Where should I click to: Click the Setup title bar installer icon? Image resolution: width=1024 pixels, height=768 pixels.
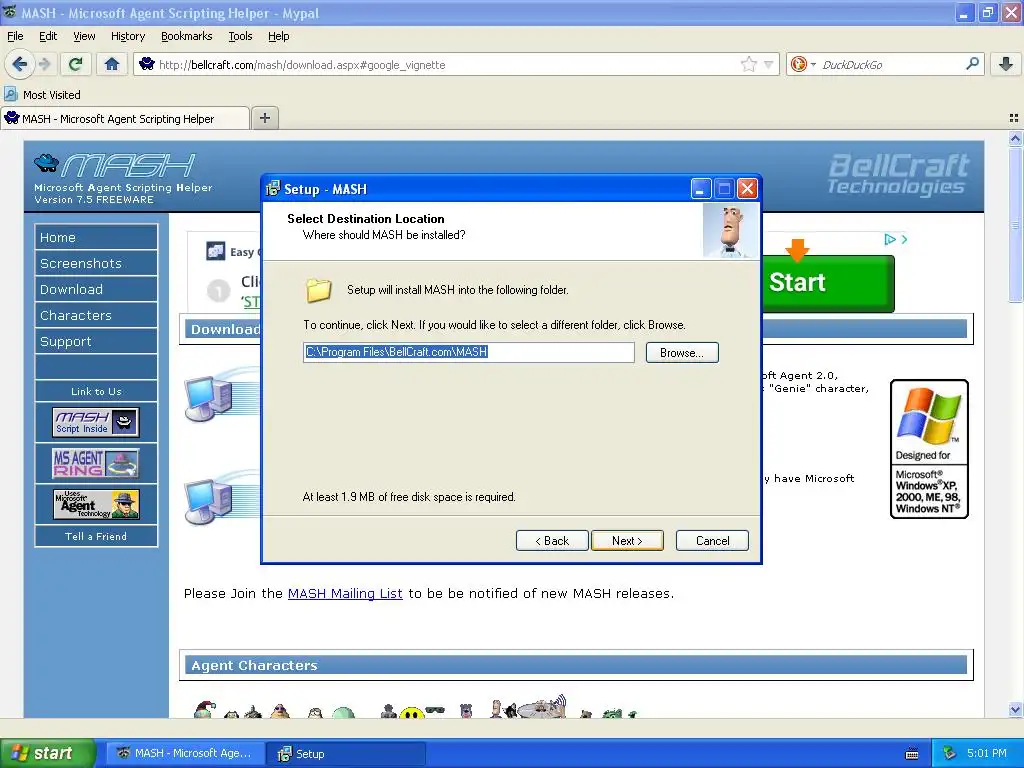pyautogui.click(x=272, y=189)
